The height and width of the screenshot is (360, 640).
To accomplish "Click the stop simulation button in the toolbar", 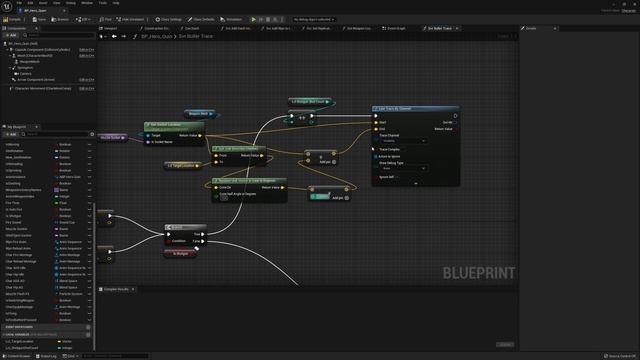I will tap(268, 19).
